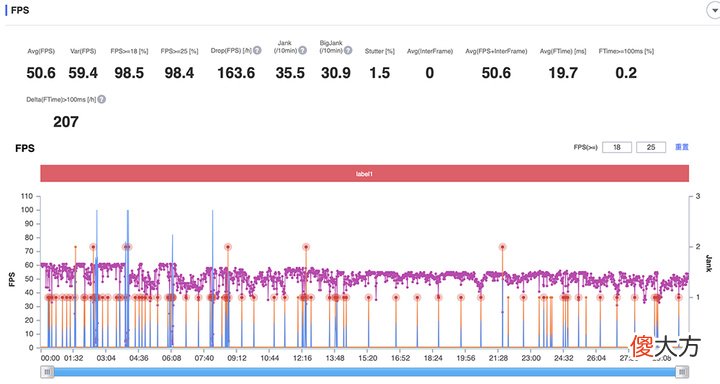The width and height of the screenshot is (720, 384).
Task: Click the FPS chart title above the graph
Action: click(x=25, y=148)
